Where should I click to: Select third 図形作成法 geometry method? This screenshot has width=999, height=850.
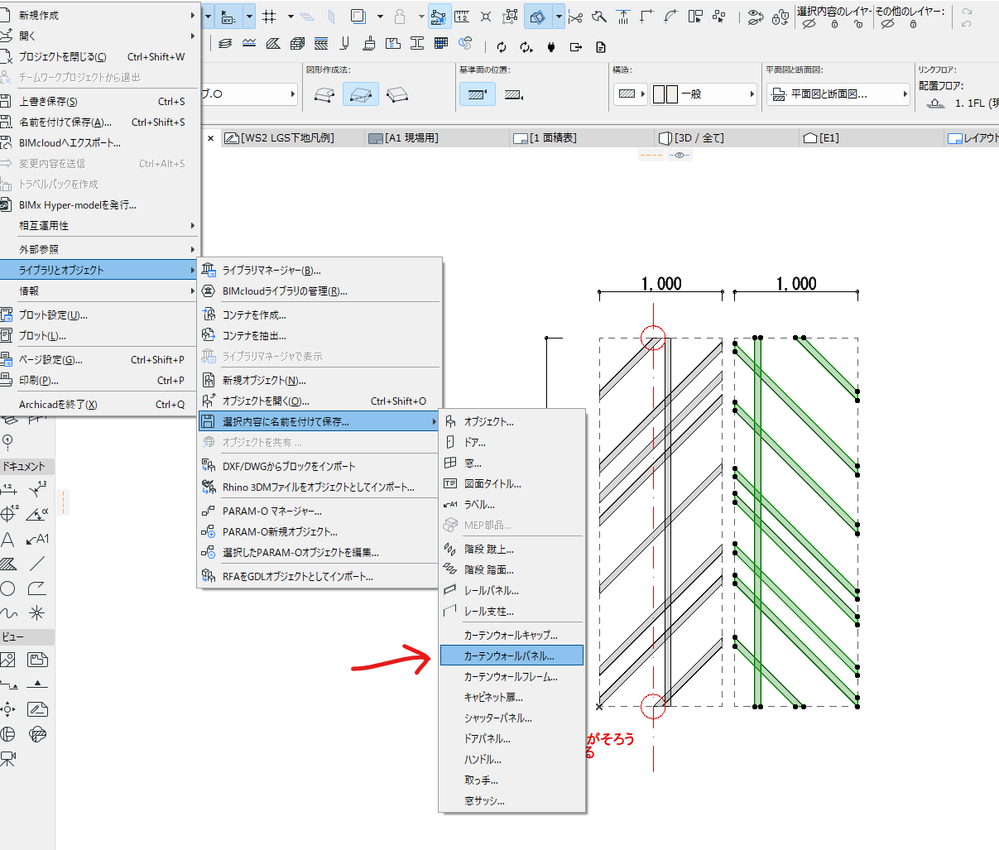click(x=398, y=95)
